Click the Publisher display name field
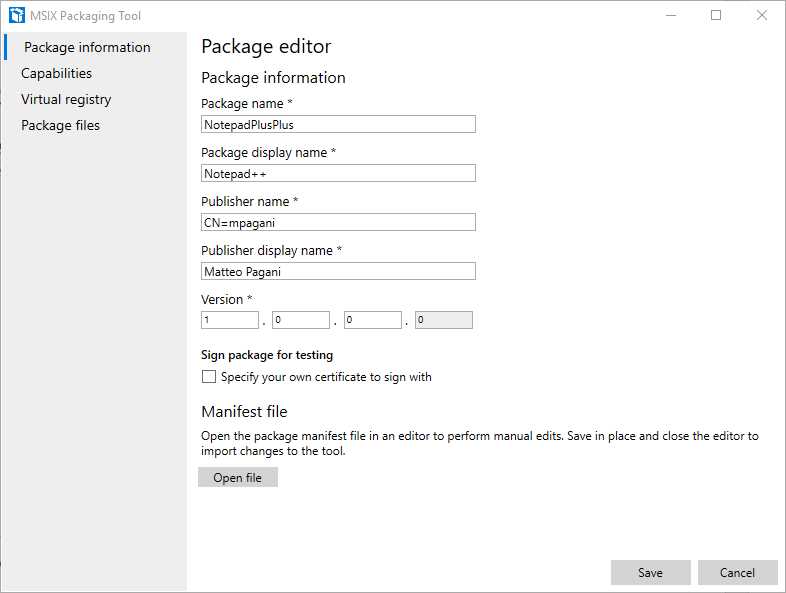Viewport: 786px width, 593px height. point(338,271)
